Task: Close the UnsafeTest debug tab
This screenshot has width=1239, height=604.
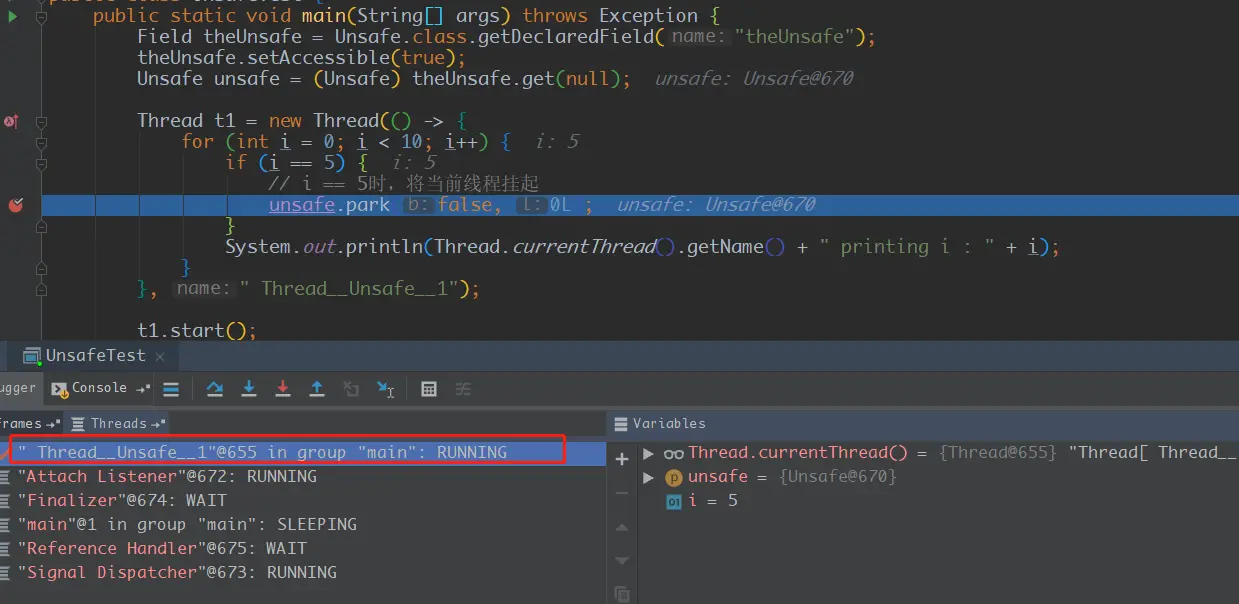Action: coord(162,355)
